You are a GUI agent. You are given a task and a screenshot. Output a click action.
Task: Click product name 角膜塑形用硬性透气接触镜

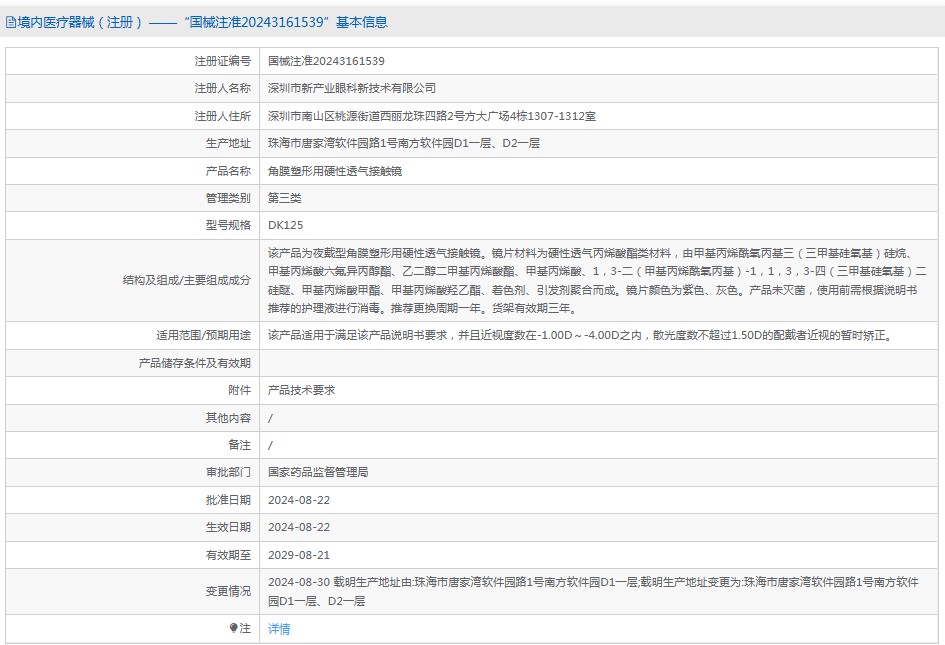click(335, 171)
